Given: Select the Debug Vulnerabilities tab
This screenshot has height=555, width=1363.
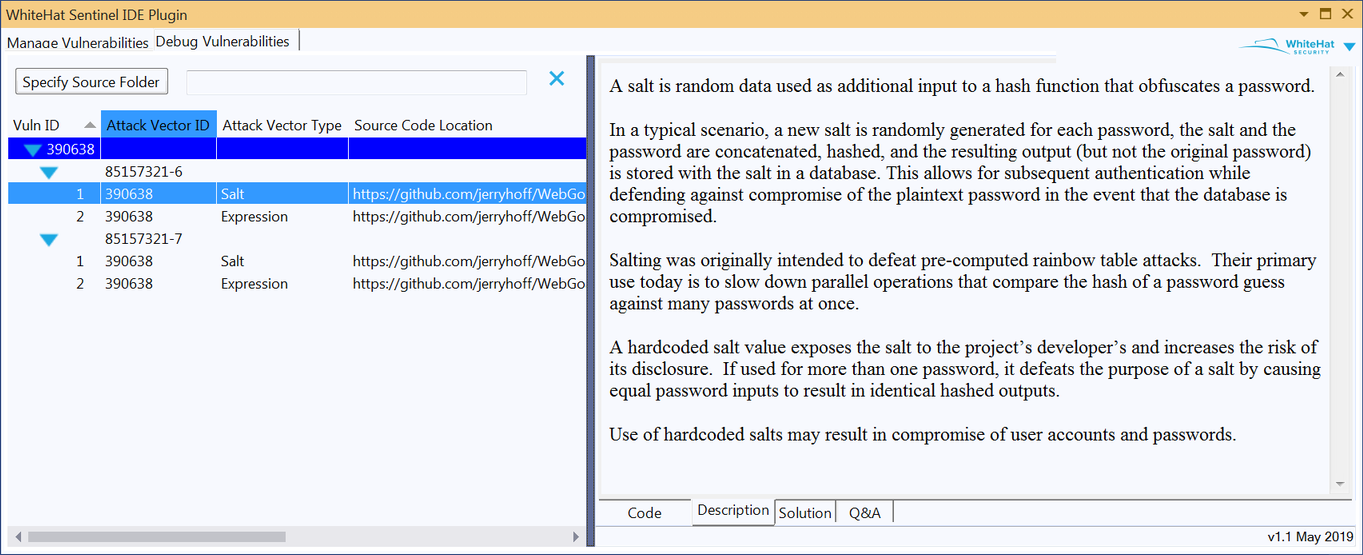Looking at the screenshot, I should coord(223,41).
